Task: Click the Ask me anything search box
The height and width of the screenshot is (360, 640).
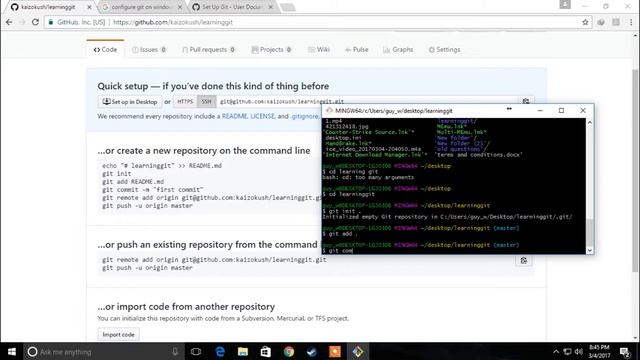Action: [x=102, y=351]
